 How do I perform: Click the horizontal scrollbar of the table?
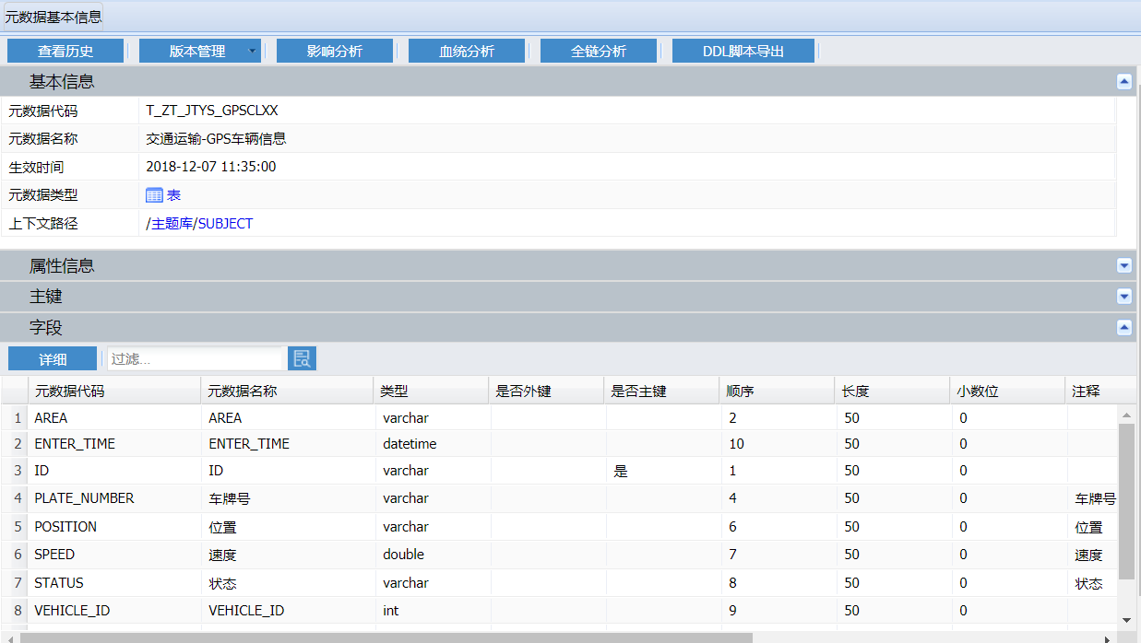385,637
